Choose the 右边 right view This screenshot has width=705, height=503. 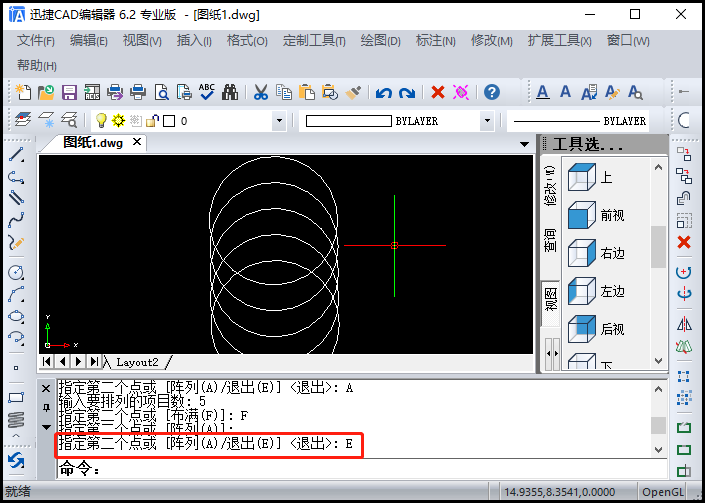(596, 253)
